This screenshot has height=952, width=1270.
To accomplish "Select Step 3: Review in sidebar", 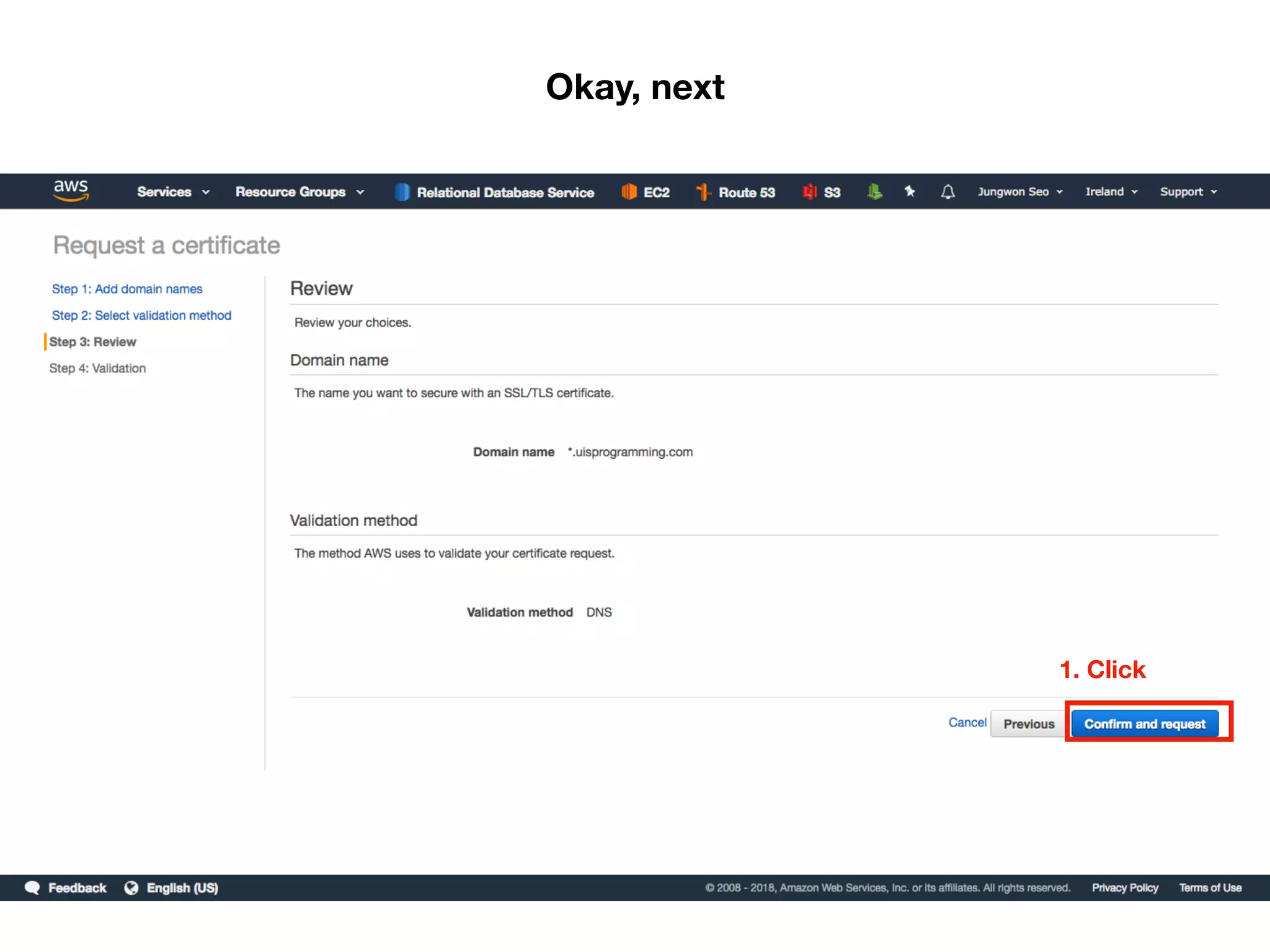I will [x=92, y=342].
